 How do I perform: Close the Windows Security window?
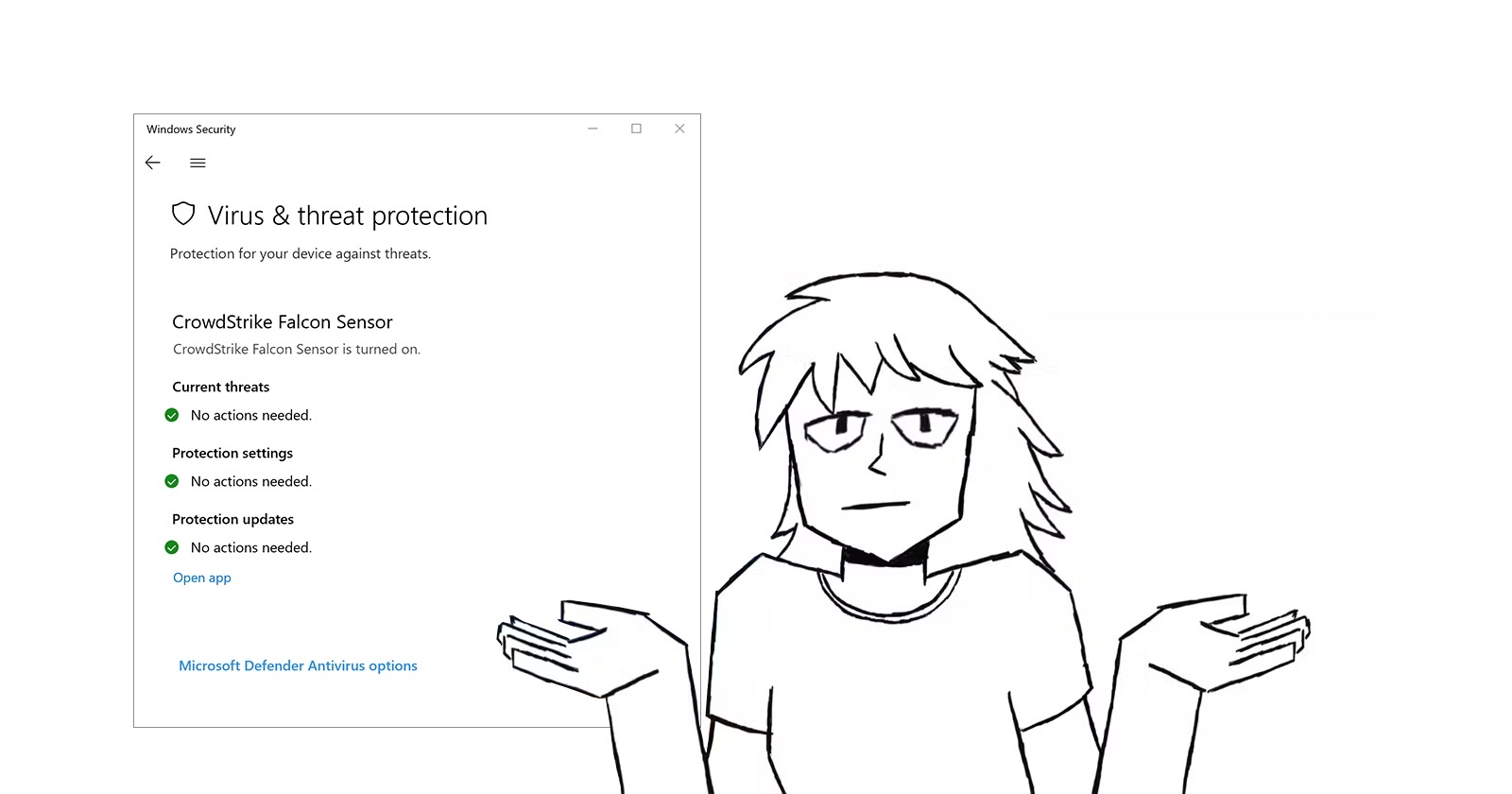pos(679,129)
